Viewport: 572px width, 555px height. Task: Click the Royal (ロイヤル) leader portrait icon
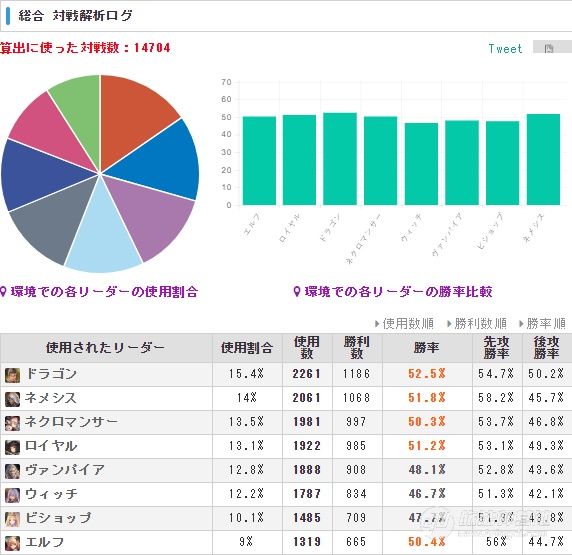coord(12,447)
